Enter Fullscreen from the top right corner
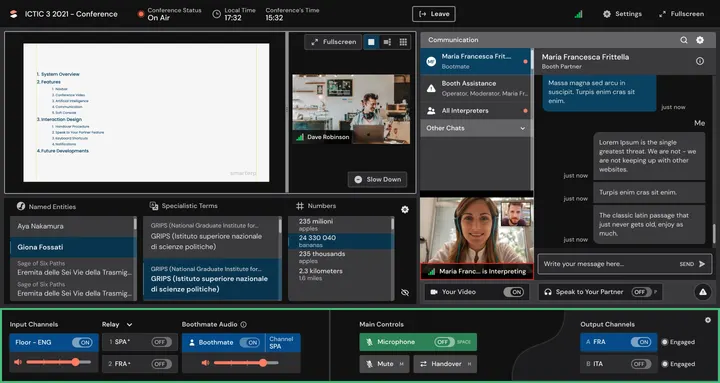The width and height of the screenshot is (720, 383). pos(681,14)
